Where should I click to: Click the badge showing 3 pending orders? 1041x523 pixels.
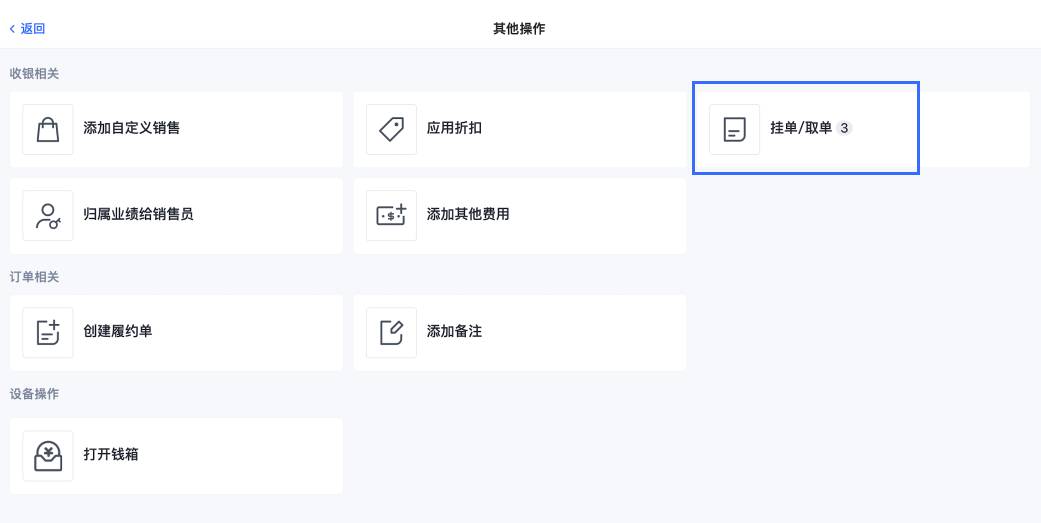coord(844,129)
